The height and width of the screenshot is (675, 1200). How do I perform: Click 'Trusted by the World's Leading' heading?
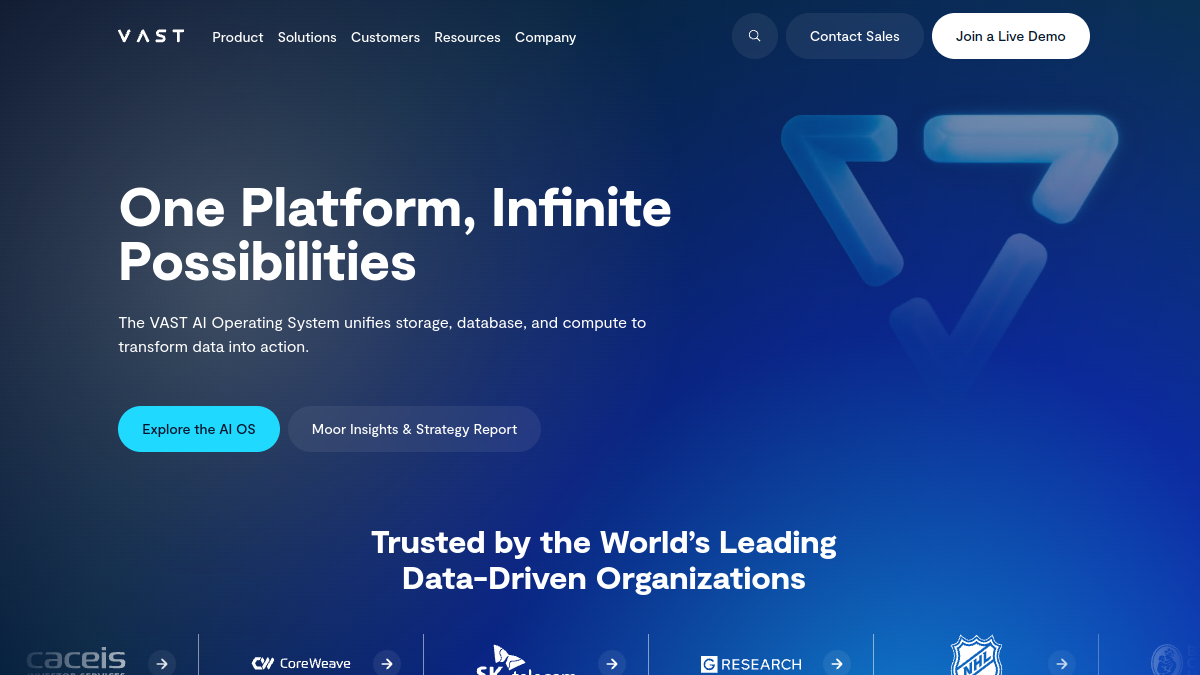click(x=604, y=560)
